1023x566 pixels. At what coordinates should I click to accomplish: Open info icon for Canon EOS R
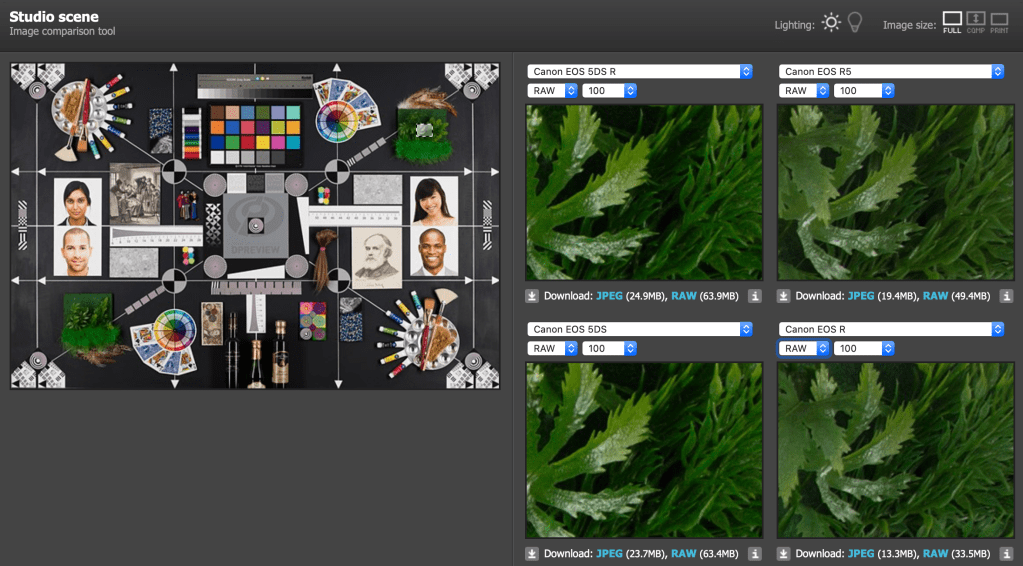point(1006,554)
